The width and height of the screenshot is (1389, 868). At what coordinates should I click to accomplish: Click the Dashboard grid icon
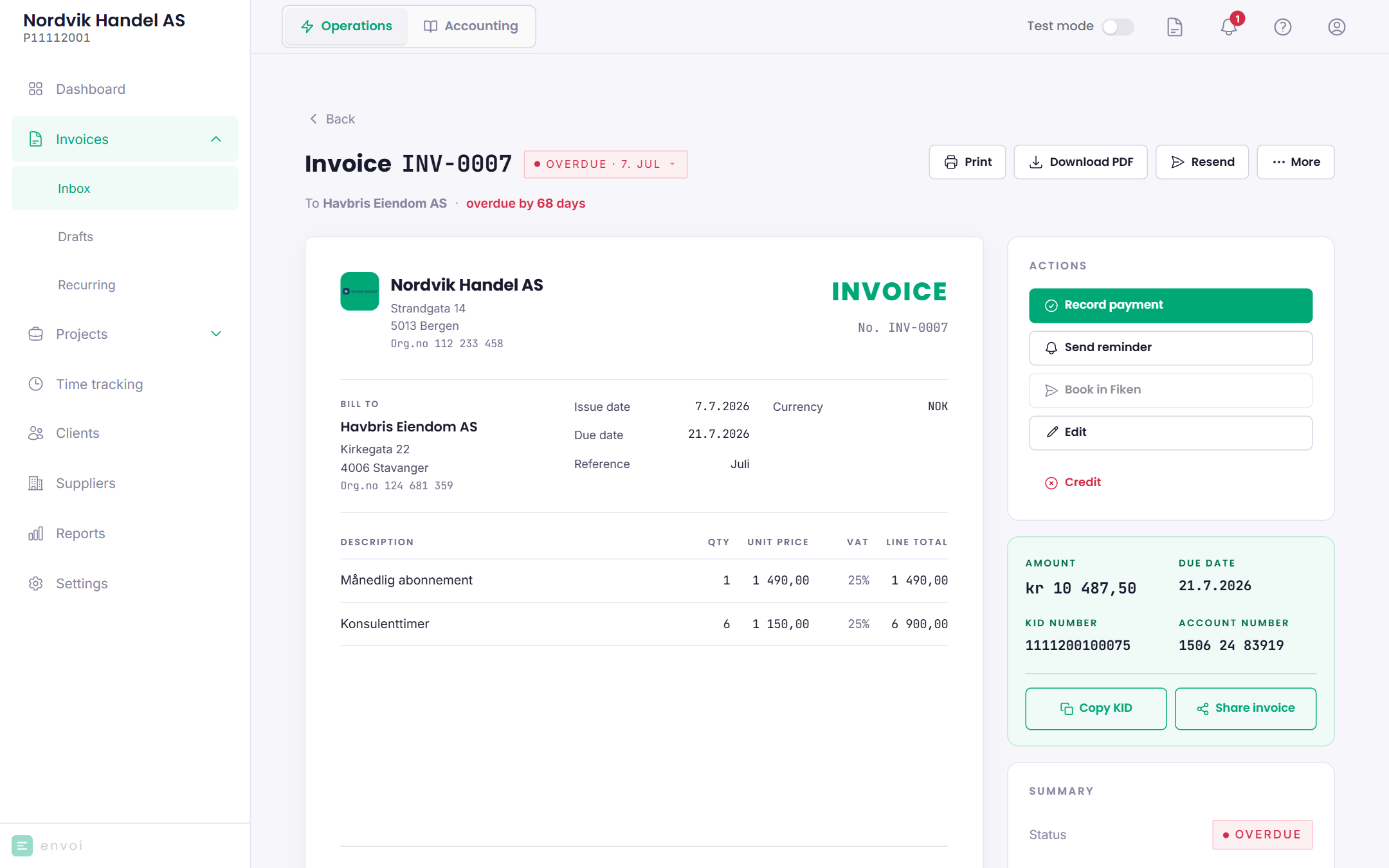pos(36,89)
